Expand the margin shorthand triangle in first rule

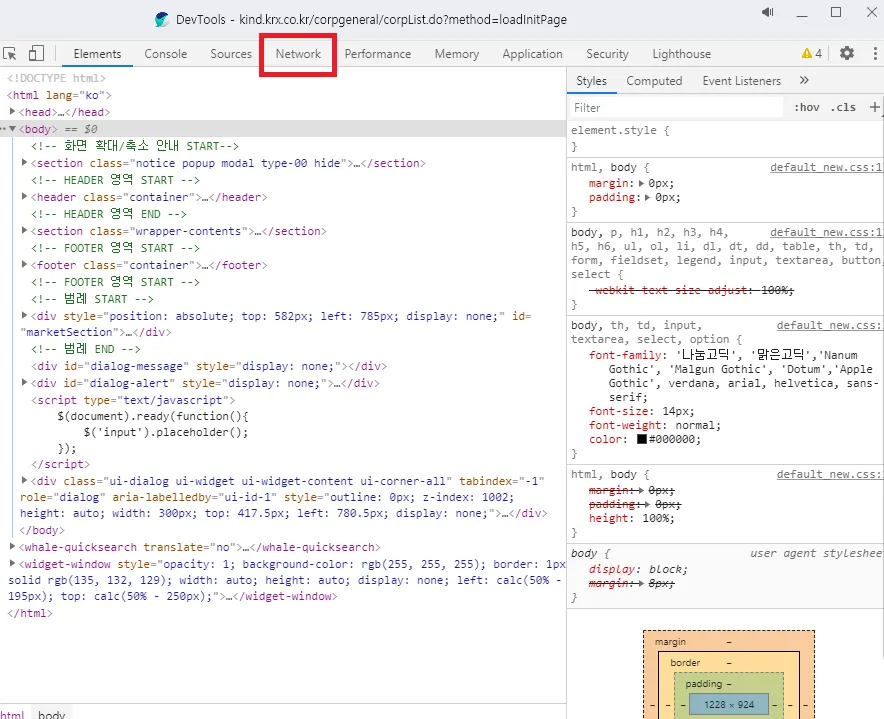(x=641, y=183)
